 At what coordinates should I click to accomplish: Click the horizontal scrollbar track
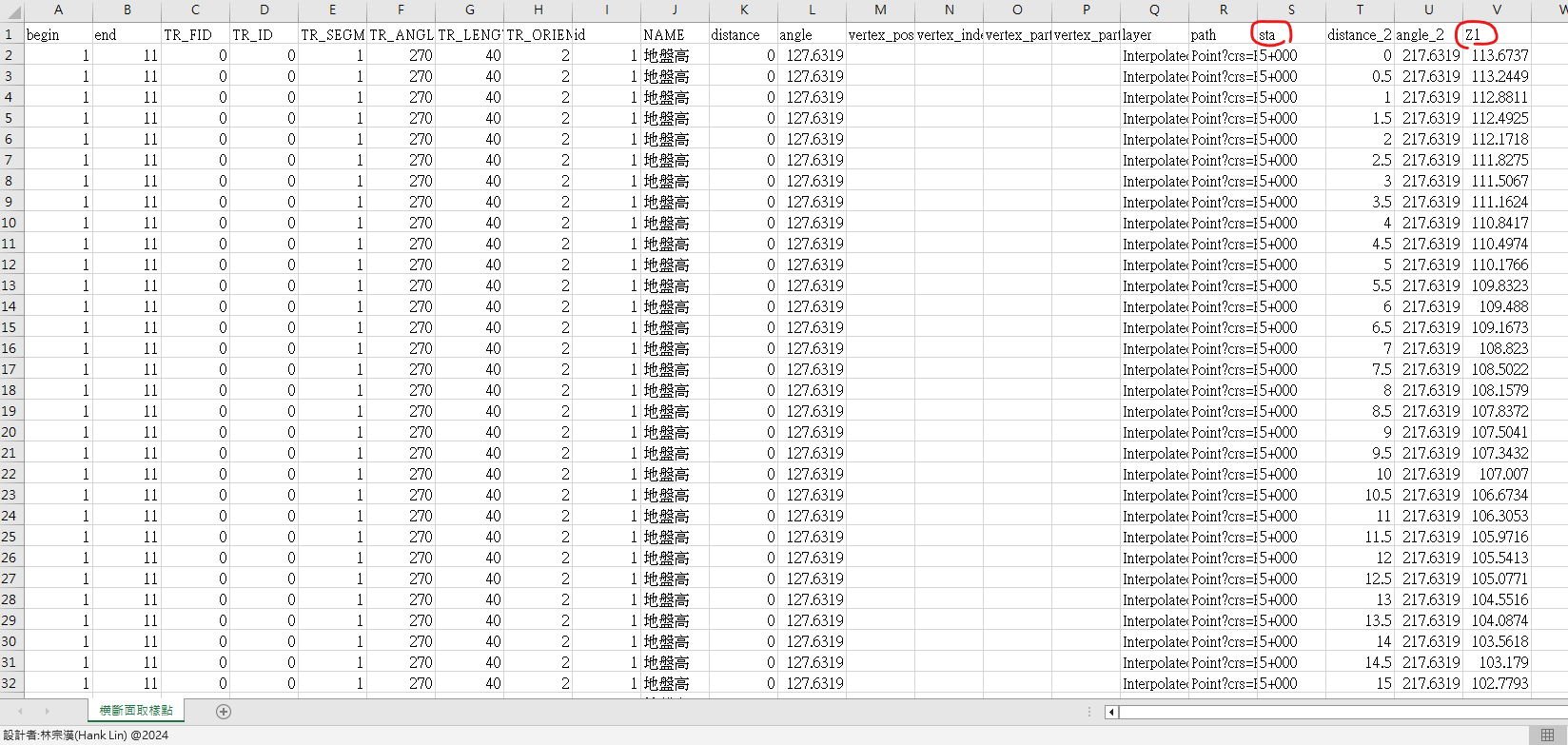point(1342,712)
